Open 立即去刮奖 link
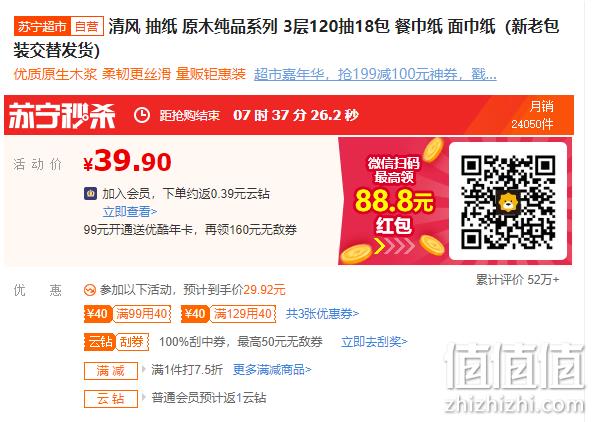This screenshot has height=422, width=594. [374, 342]
